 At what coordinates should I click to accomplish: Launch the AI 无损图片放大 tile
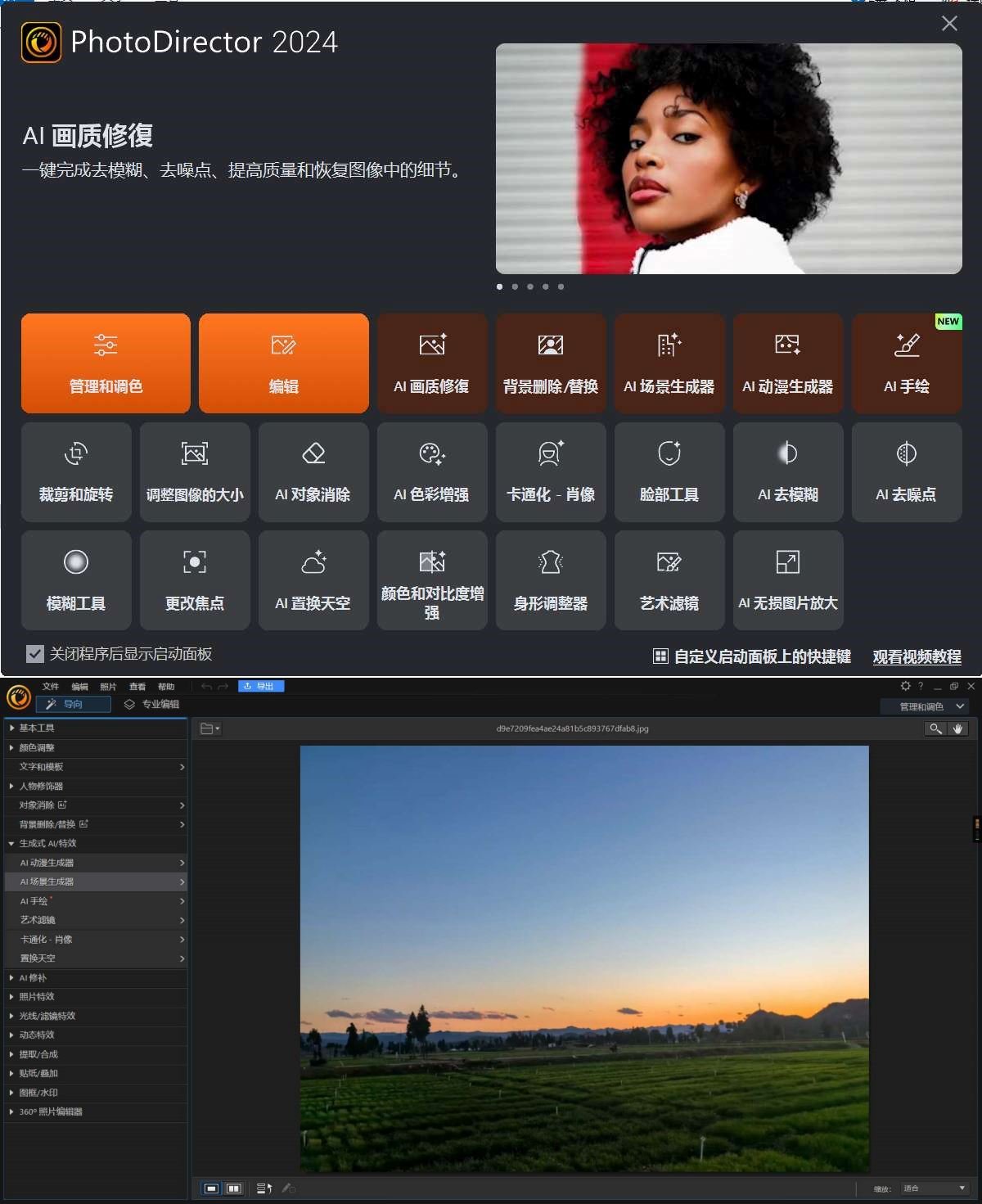(x=788, y=580)
